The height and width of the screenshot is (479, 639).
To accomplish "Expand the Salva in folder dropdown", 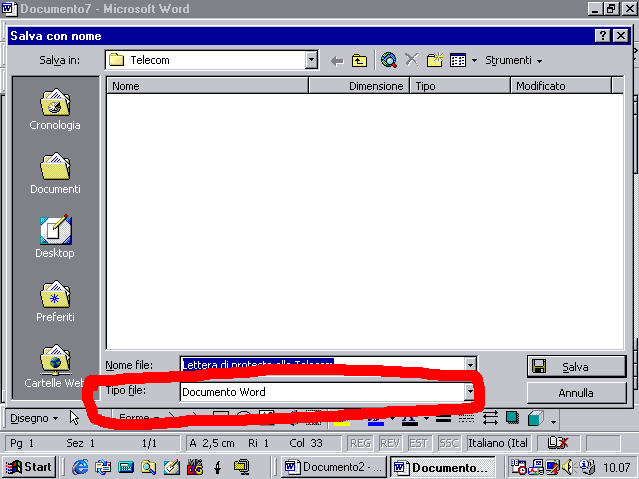I will (311, 60).
